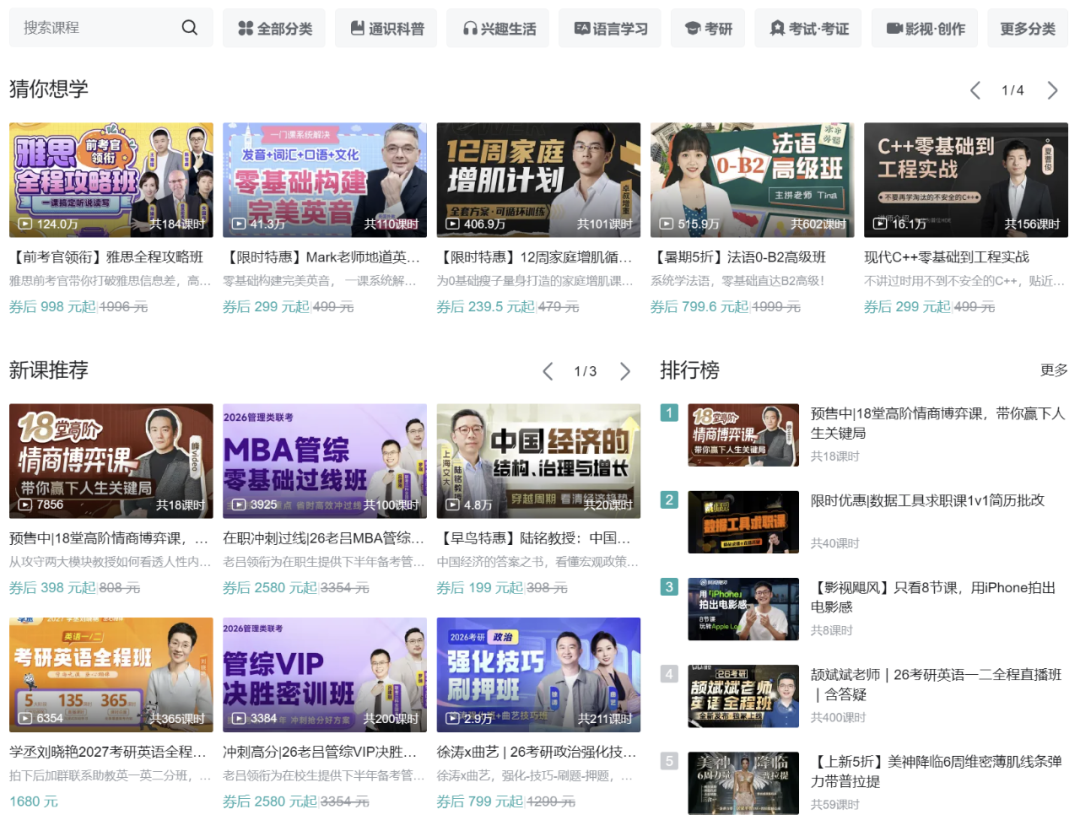The height and width of the screenshot is (831, 1080).
Task: Go back in 新课推荐 carousel
Action: coord(548,371)
